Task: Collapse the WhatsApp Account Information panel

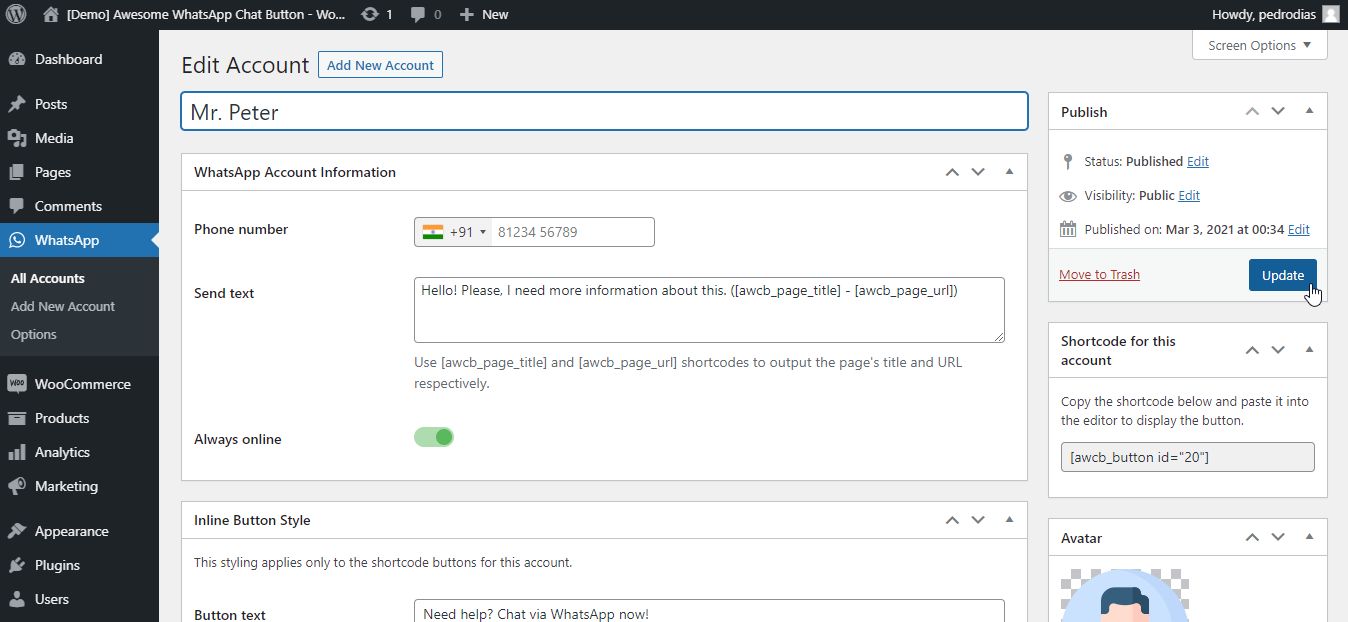Action: 1009,172
